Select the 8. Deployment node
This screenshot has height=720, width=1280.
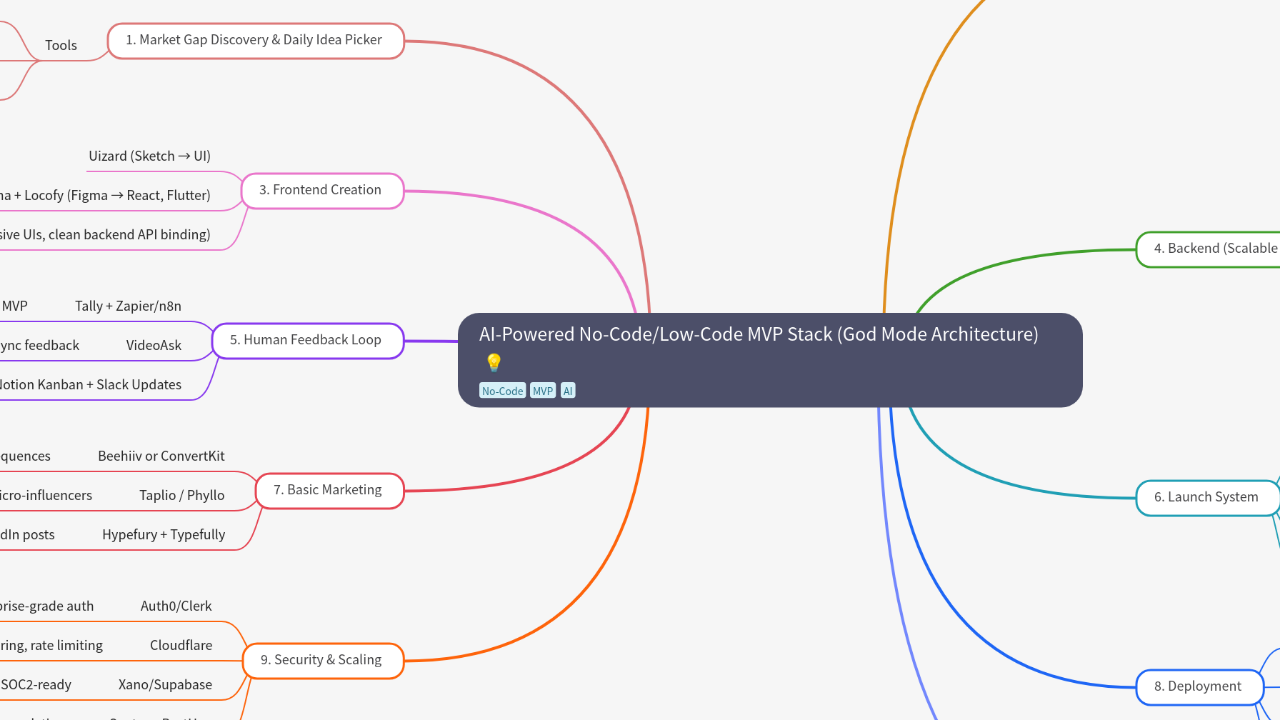[1200, 687]
